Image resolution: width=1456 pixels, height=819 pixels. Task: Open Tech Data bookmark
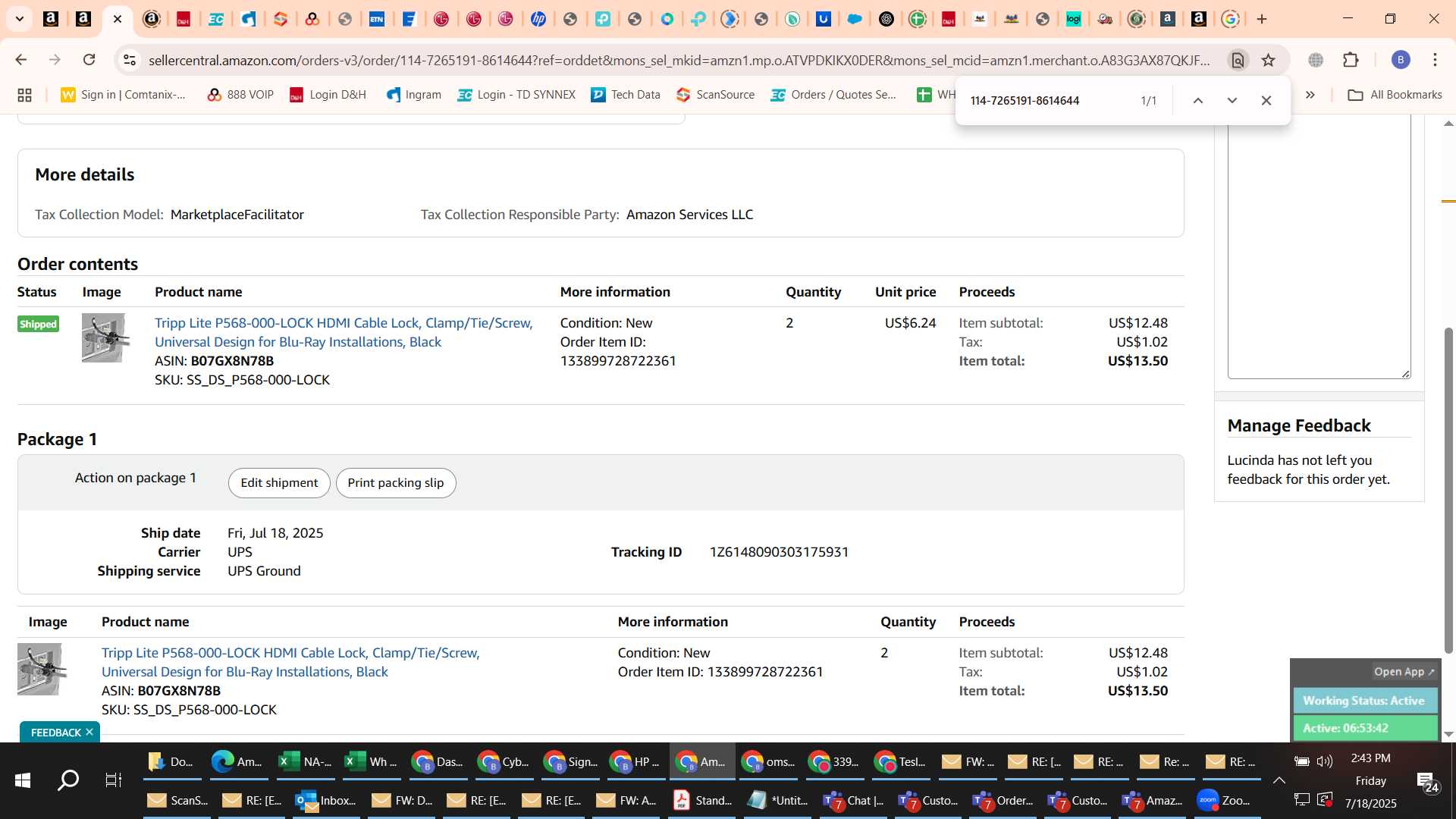coord(626,95)
